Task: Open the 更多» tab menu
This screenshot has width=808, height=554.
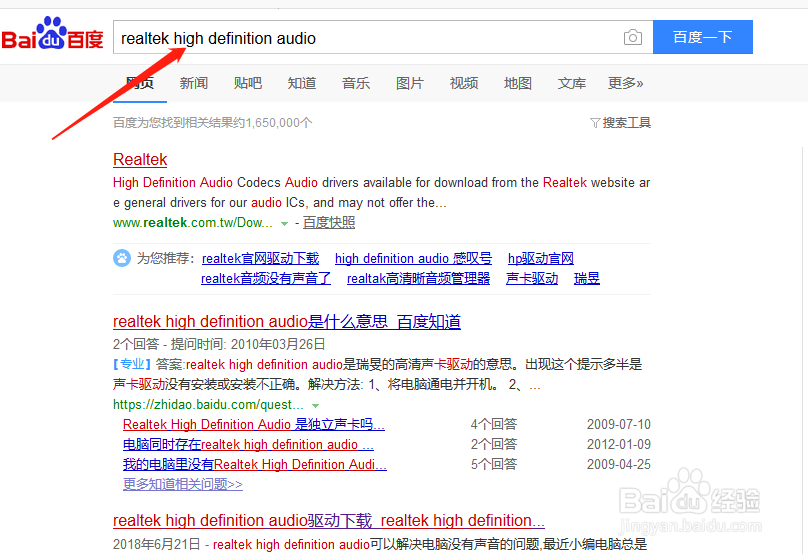Action: 626,83
